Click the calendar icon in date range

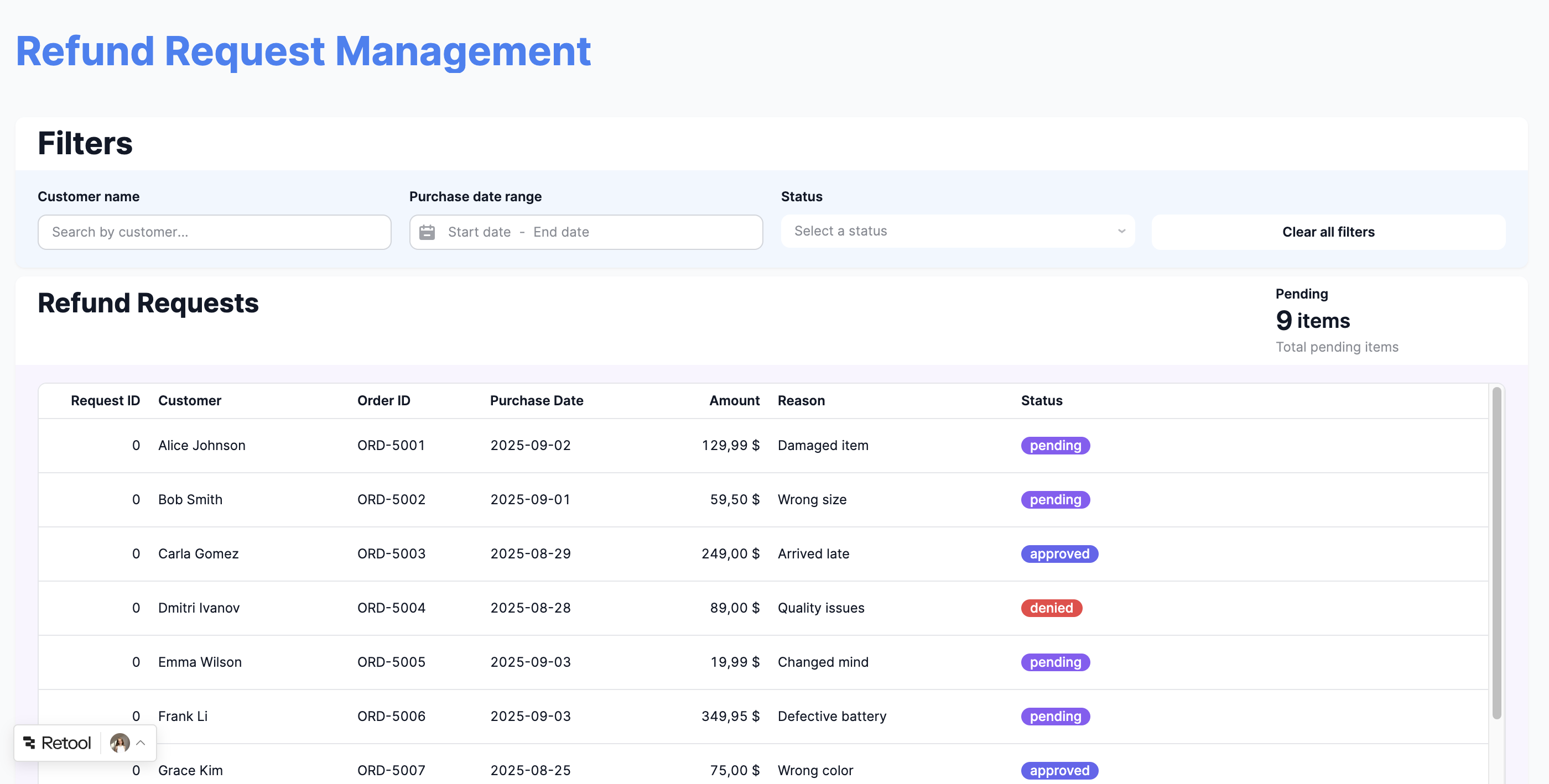427,232
